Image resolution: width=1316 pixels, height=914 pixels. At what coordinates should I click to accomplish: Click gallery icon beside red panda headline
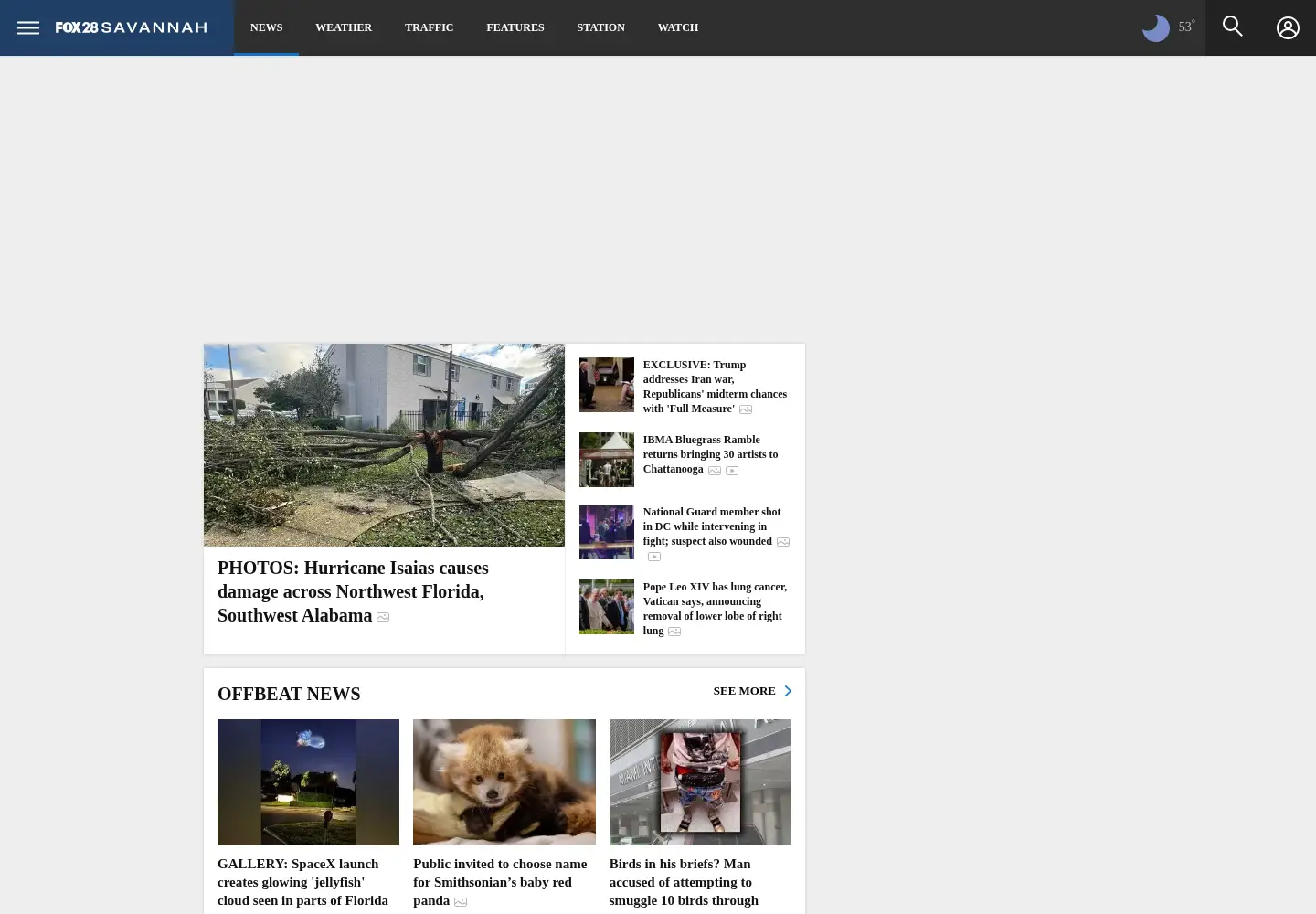[461, 902]
